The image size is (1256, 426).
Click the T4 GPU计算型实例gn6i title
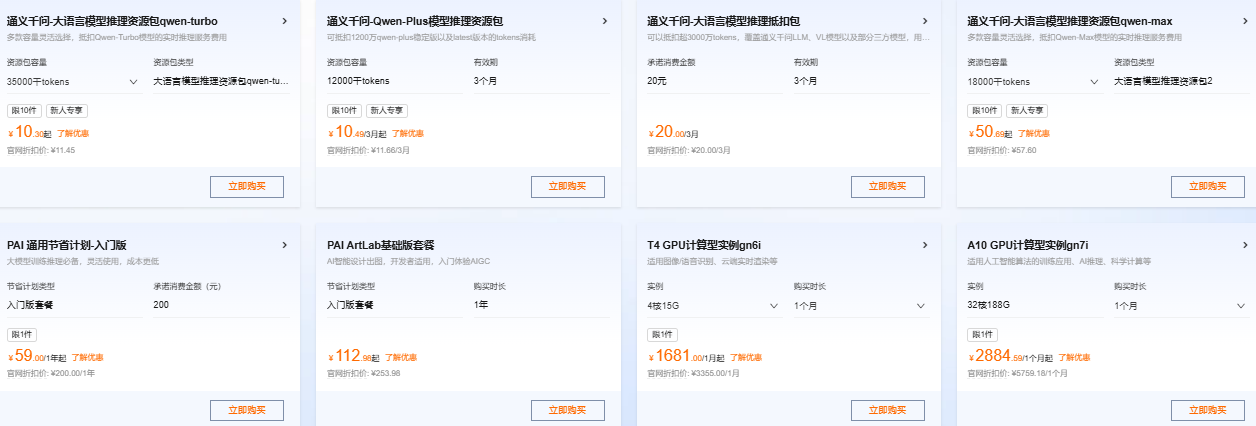coord(704,244)
